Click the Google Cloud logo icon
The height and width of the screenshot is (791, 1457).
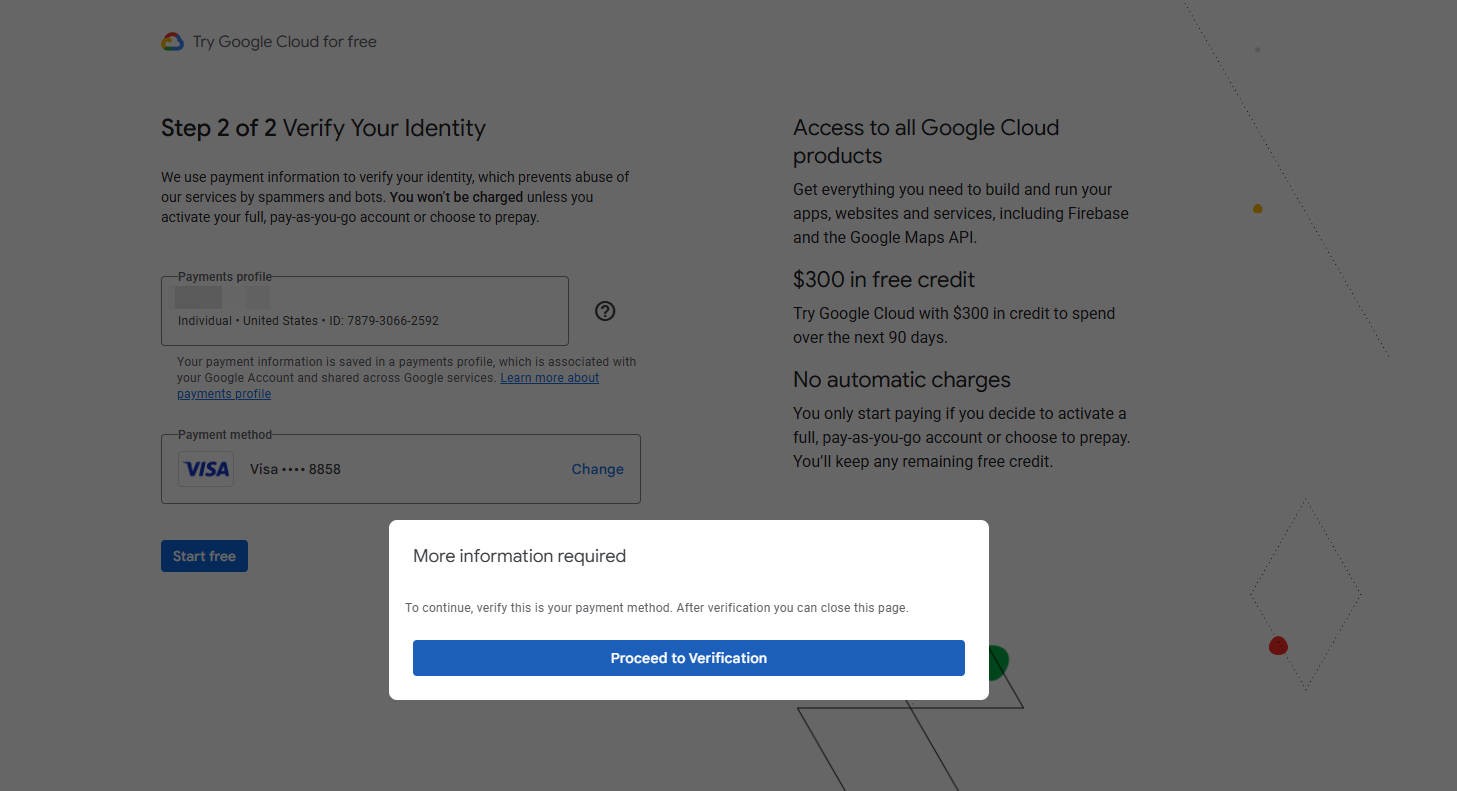[x=172, y=42]
